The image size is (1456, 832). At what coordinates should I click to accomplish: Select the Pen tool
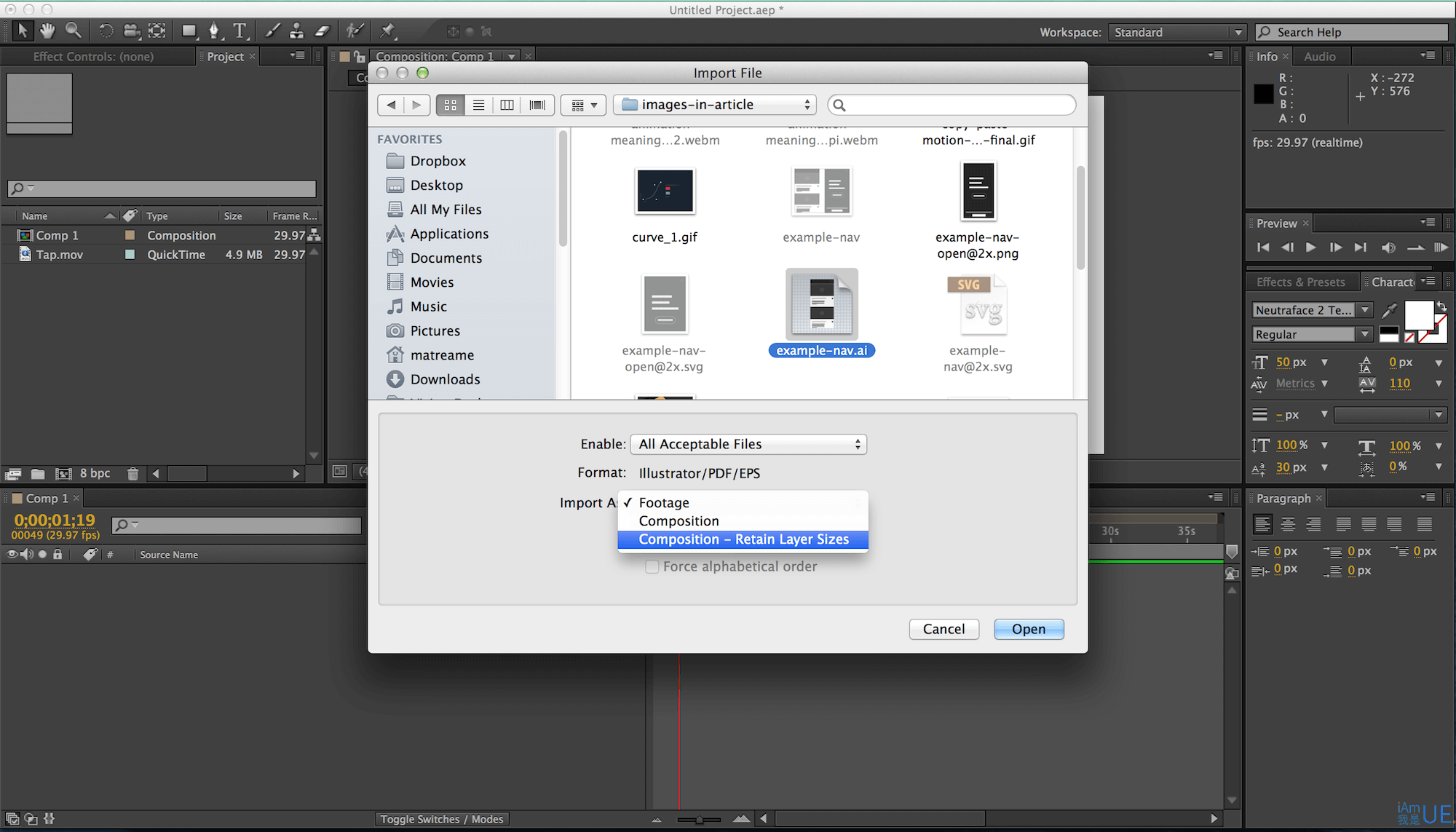[x=214, y=31]
